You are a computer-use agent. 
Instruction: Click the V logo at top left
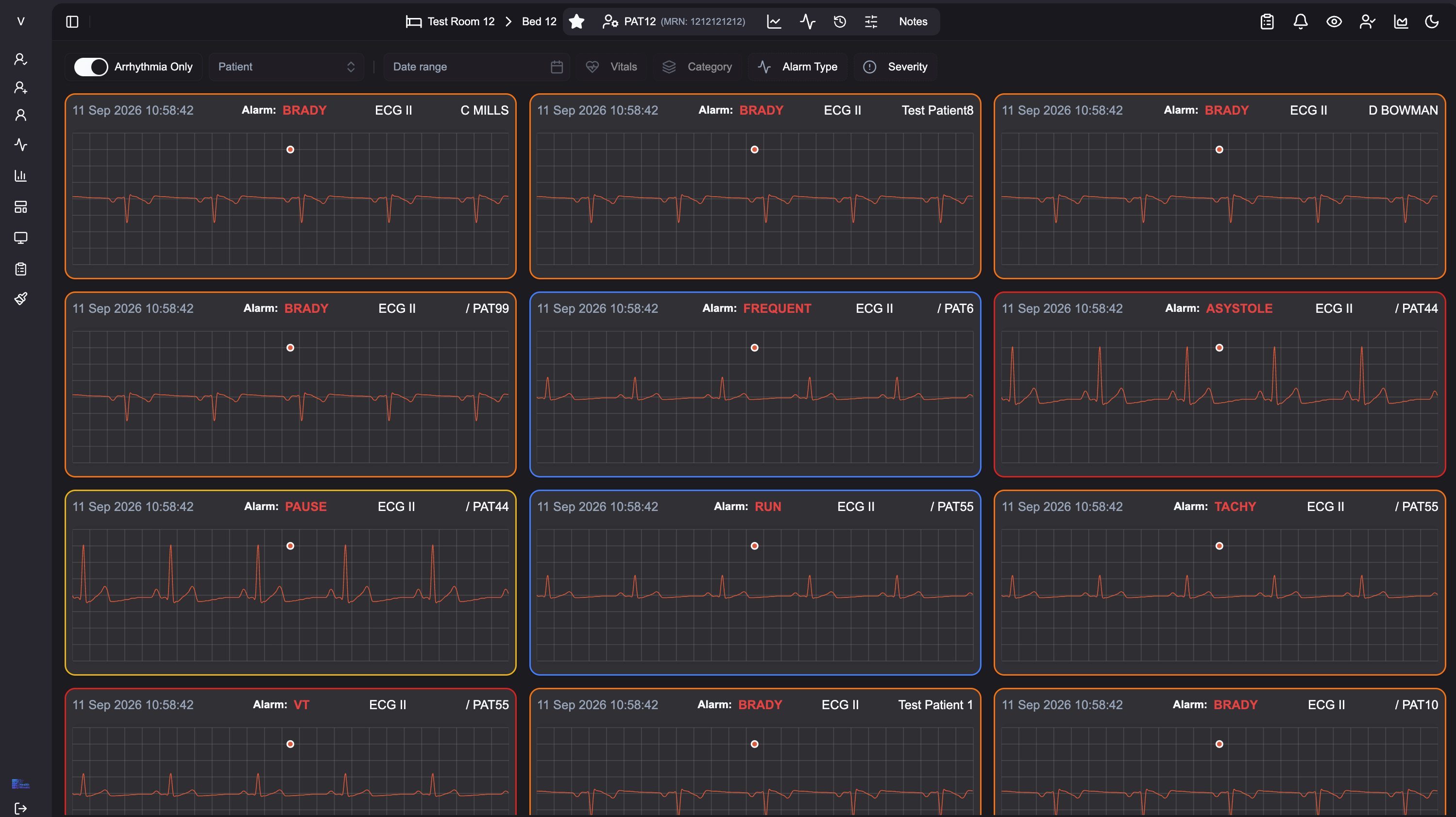coord(21,21)
